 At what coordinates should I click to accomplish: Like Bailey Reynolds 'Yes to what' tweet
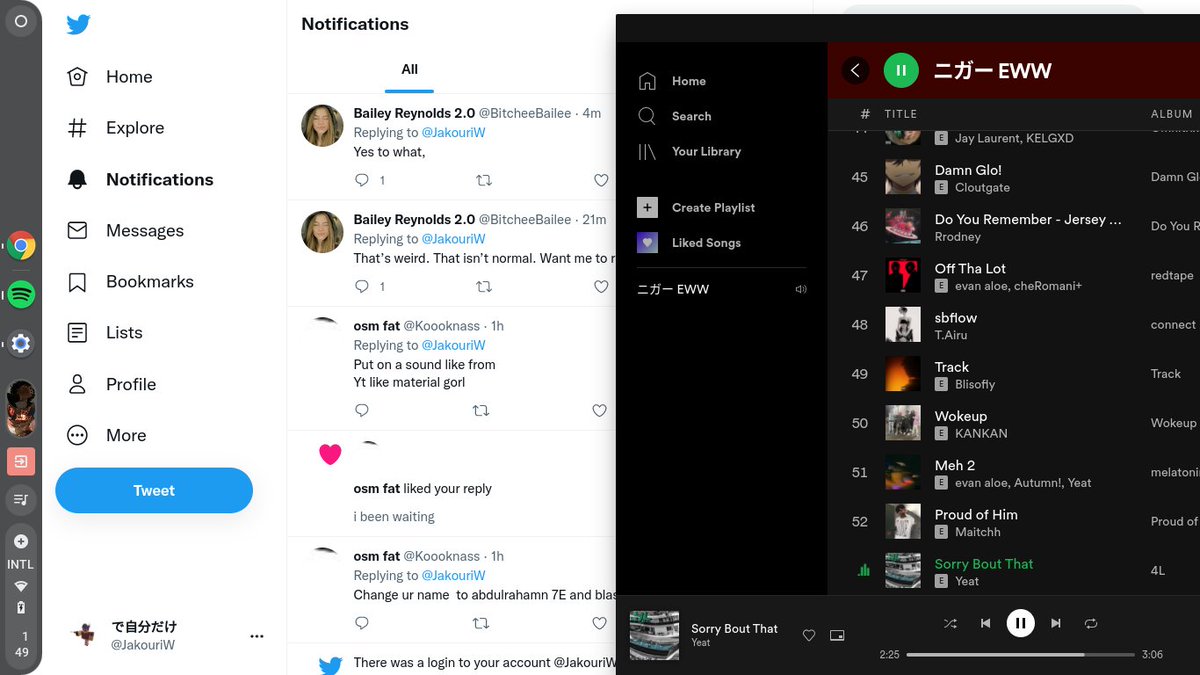[601, 180]
